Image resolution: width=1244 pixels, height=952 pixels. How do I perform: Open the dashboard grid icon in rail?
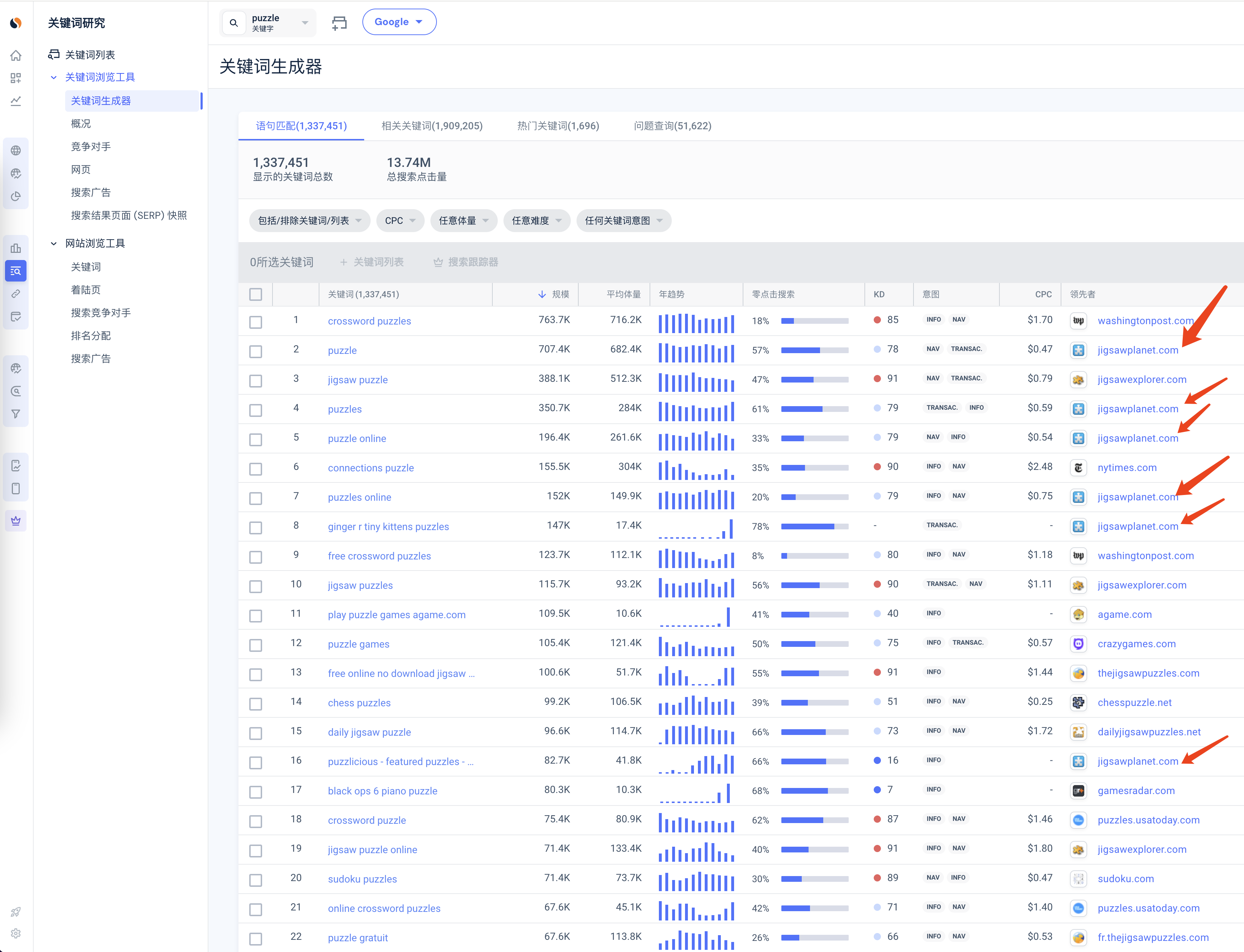pos(16,78)
